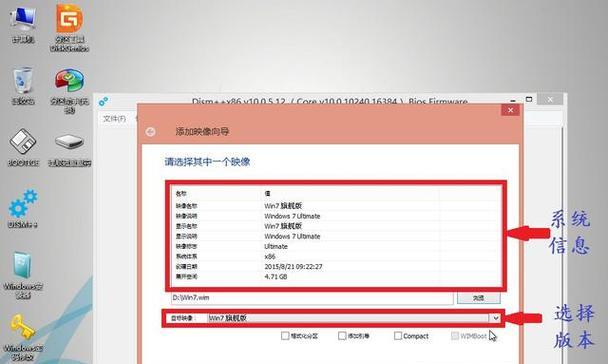This screenshot has width=608, height=364.
Task: Click the D:\Win7.wim path field
Action: tap(312, 298)
